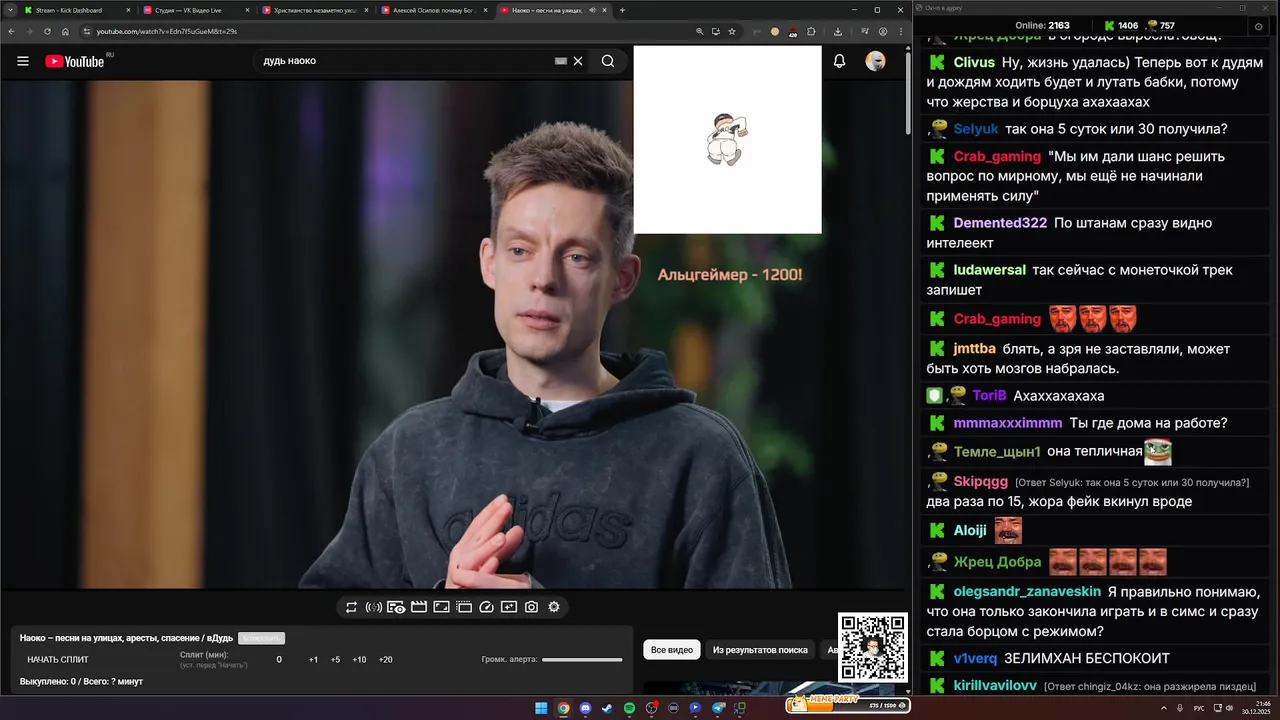Switch to the VK Видео Live studio tab

pos(195,10)
